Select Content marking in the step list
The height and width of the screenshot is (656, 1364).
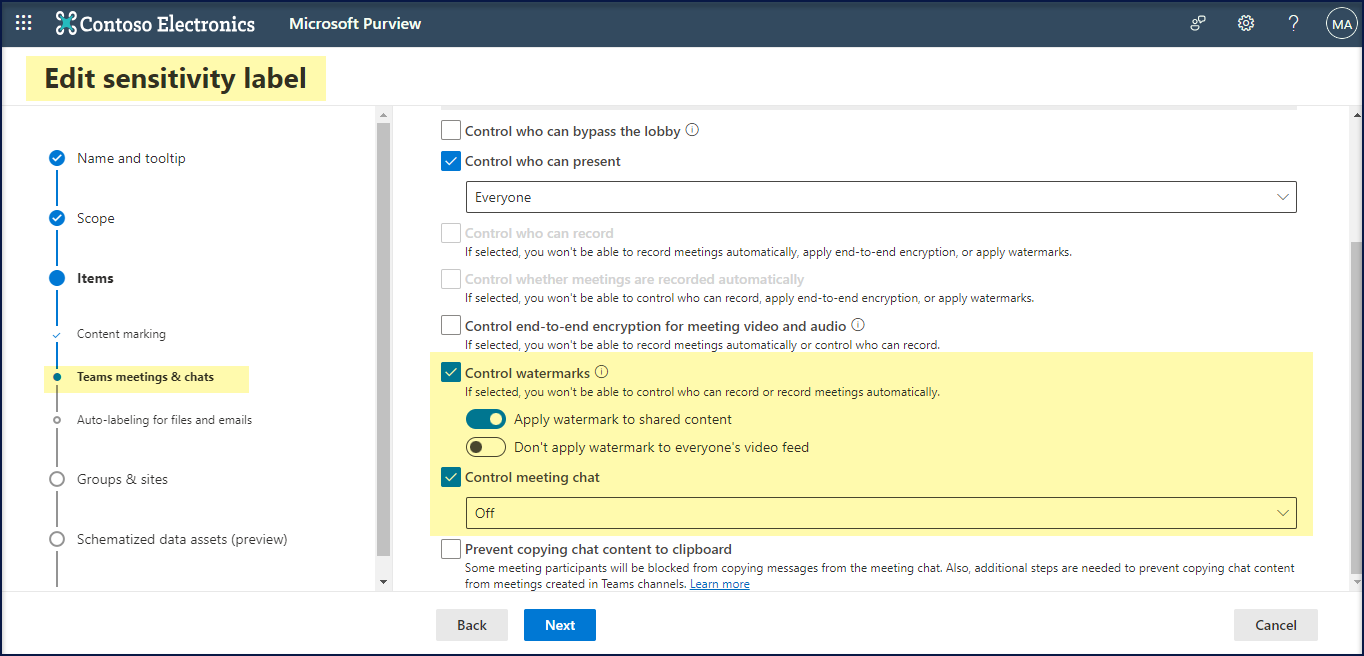pos(121,334)
